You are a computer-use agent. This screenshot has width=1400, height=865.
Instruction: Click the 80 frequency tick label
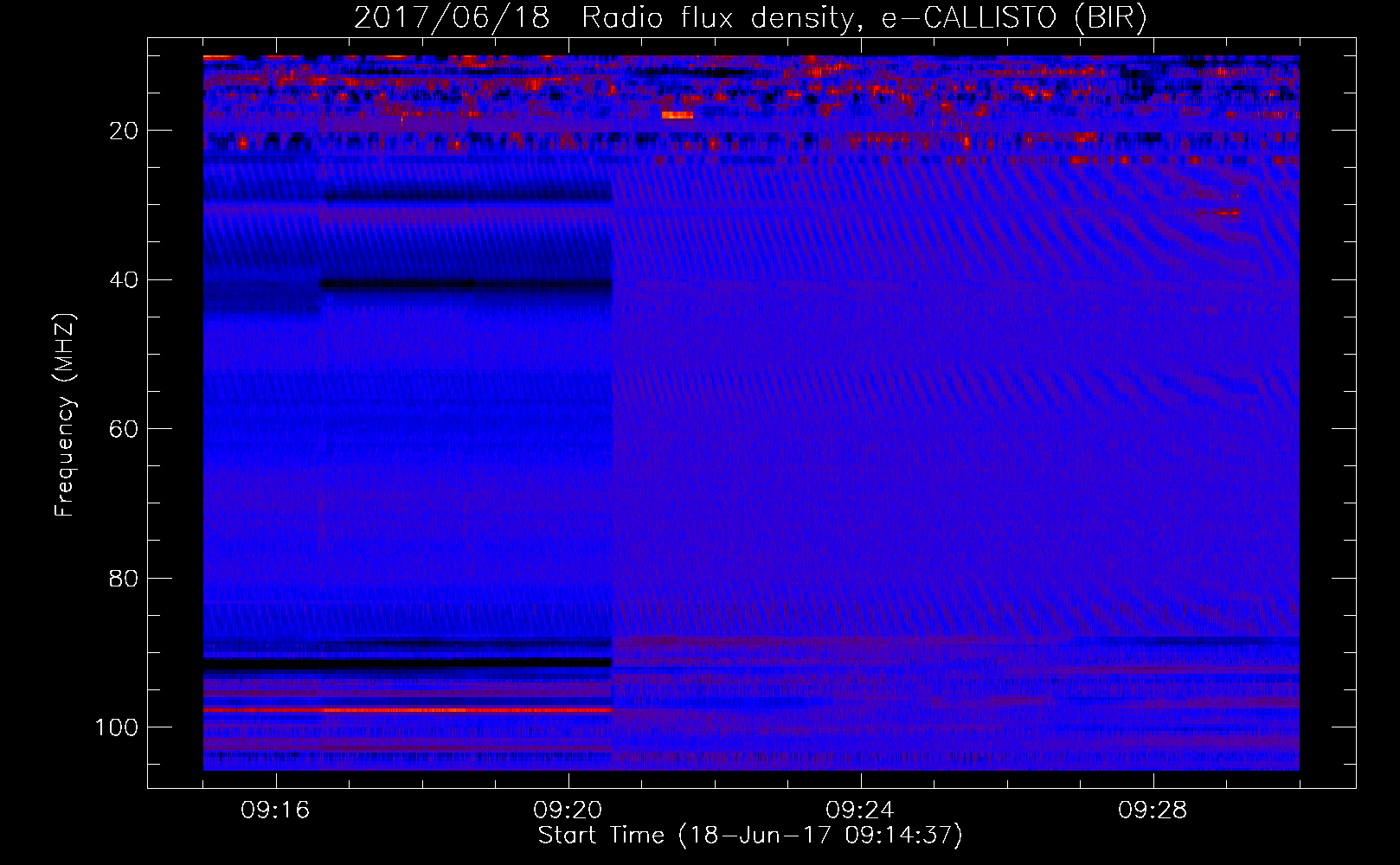point(125,579)
